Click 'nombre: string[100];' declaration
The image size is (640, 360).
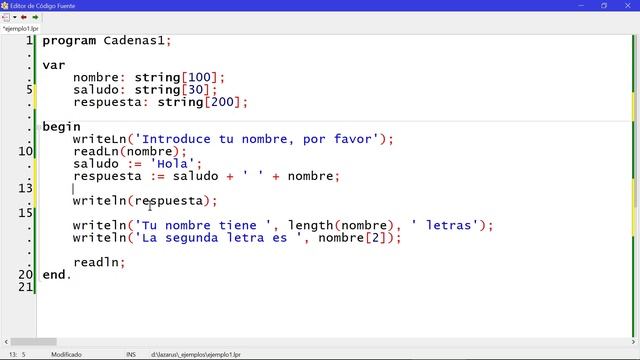[x=149, y=78]
